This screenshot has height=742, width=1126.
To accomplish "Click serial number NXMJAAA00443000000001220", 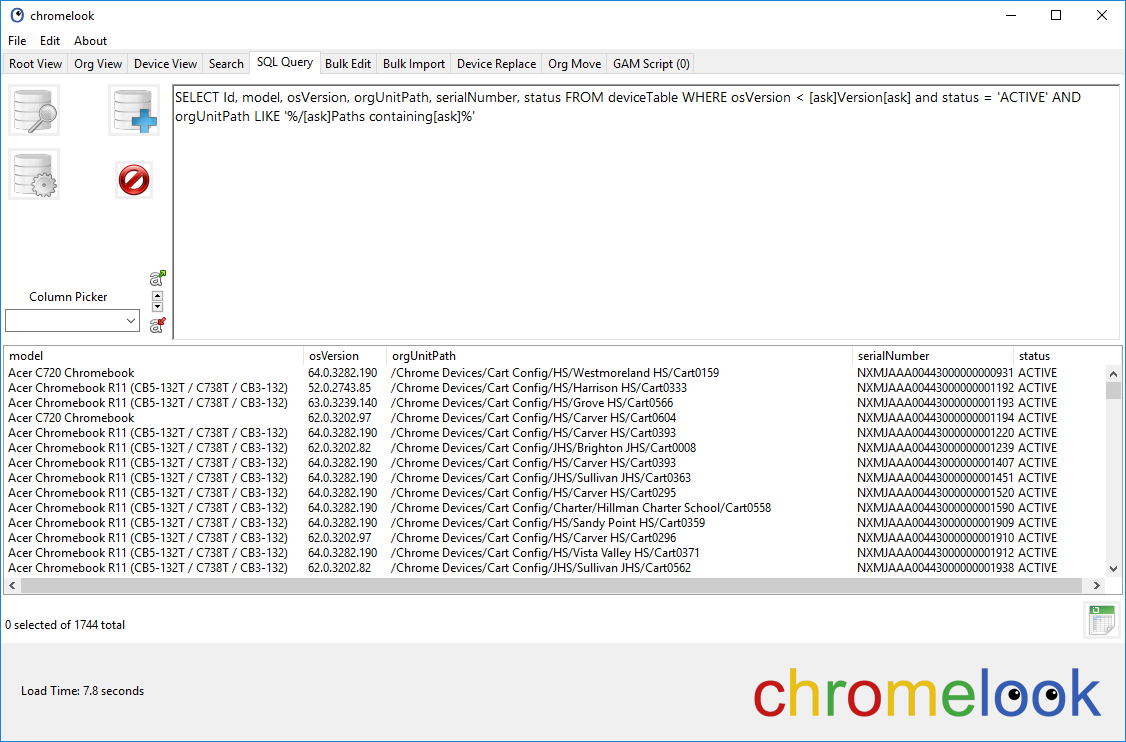I will [x=935, y=433].
